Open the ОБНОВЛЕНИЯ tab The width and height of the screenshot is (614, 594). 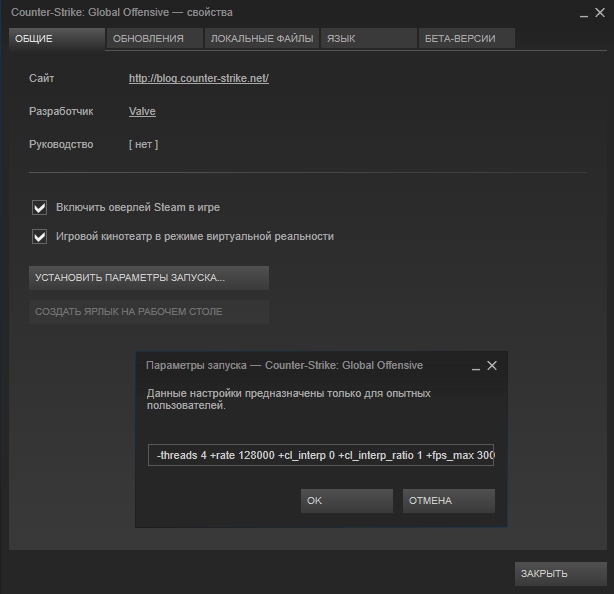pyautogui.click(x=155, y=38)
